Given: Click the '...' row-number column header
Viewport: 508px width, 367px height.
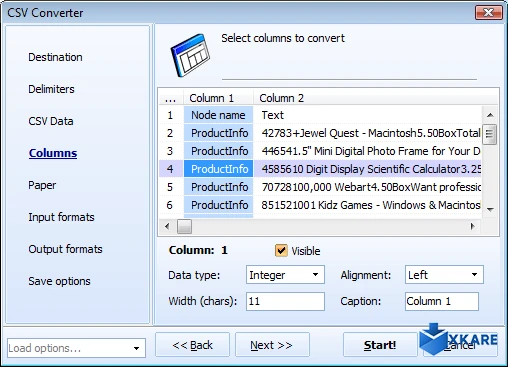Looking at the screenshot, I should pos(171,98).
